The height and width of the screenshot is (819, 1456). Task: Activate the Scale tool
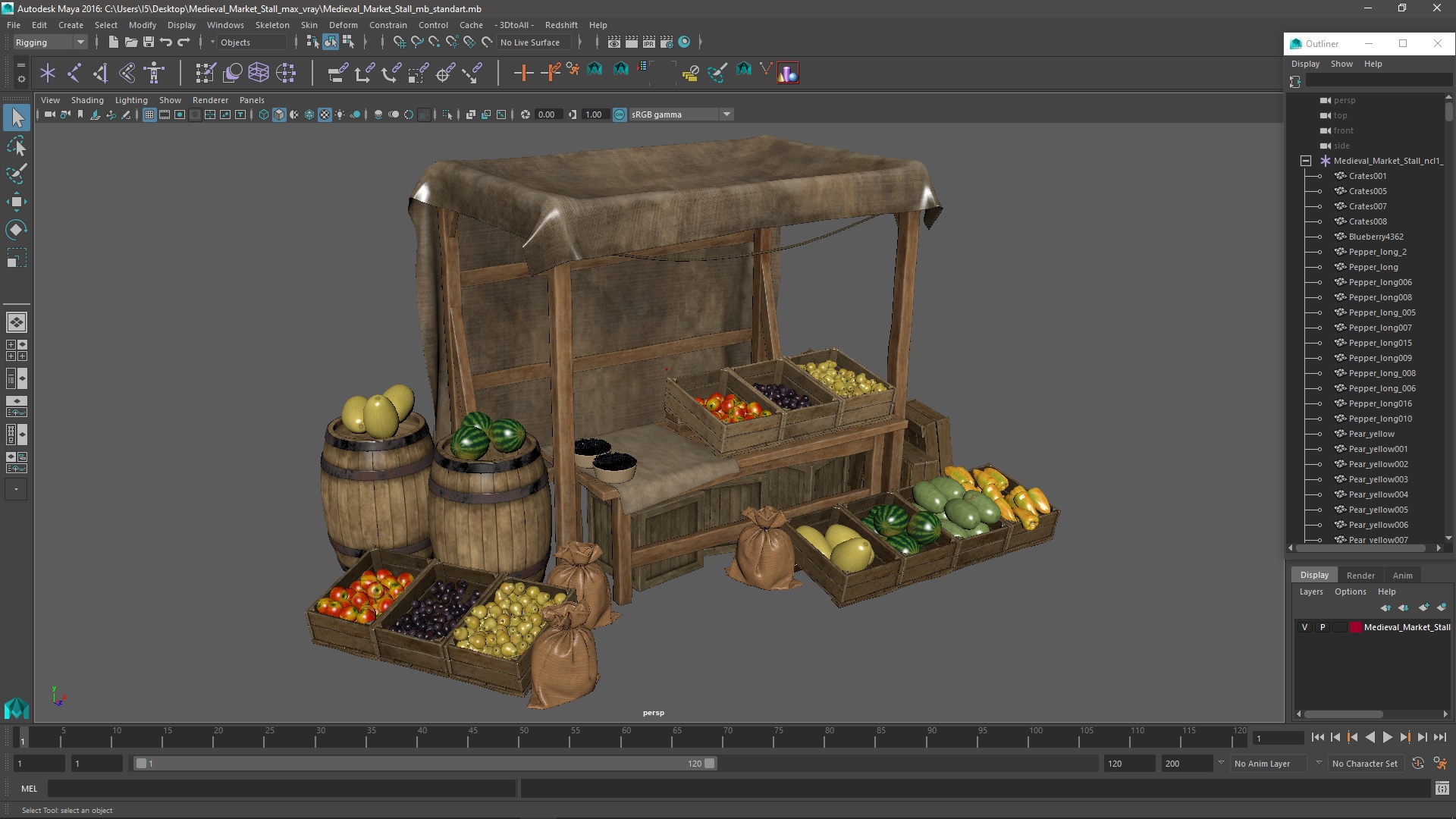[17, 258]
